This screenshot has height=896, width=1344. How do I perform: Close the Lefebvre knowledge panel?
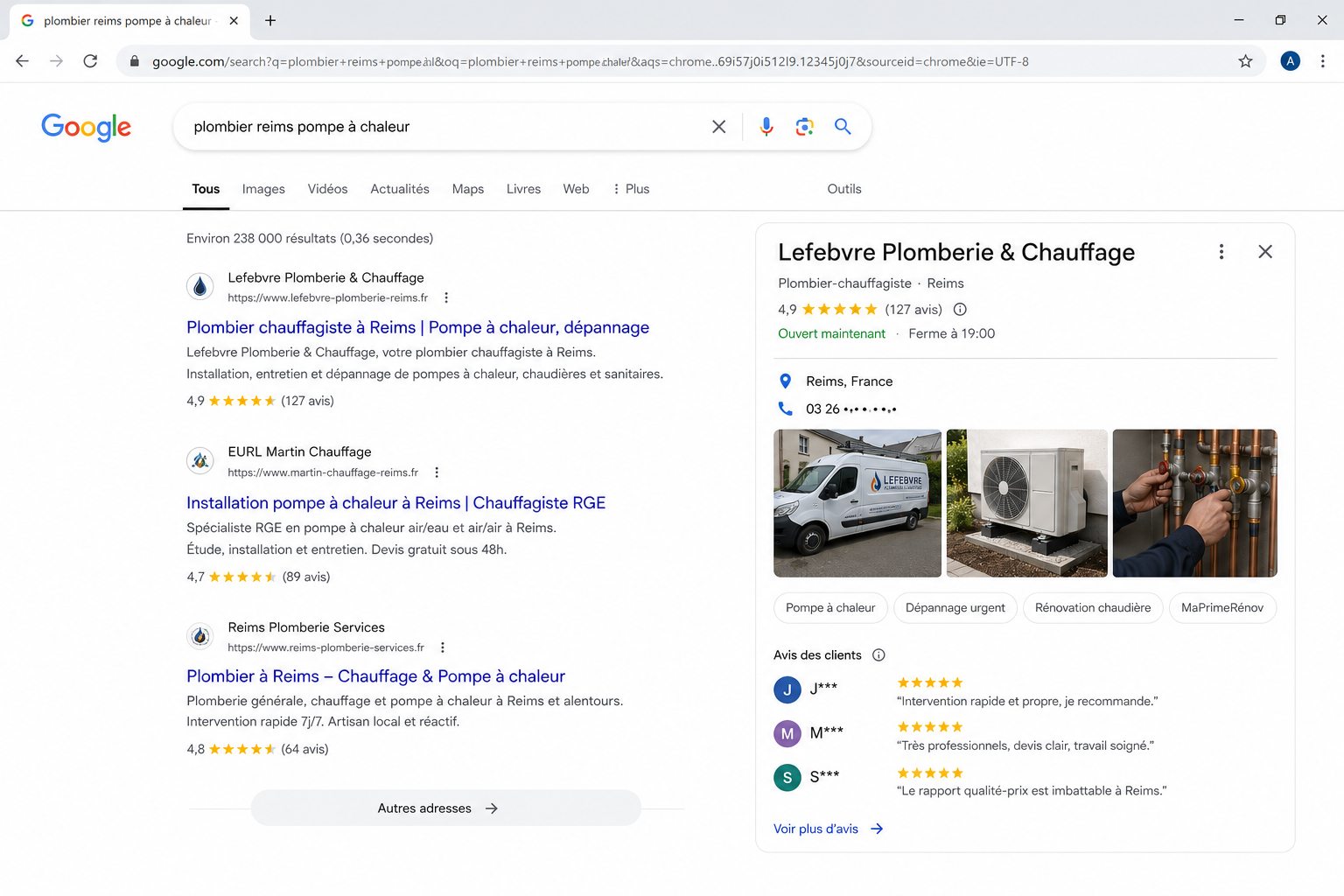coord(1265,252)
